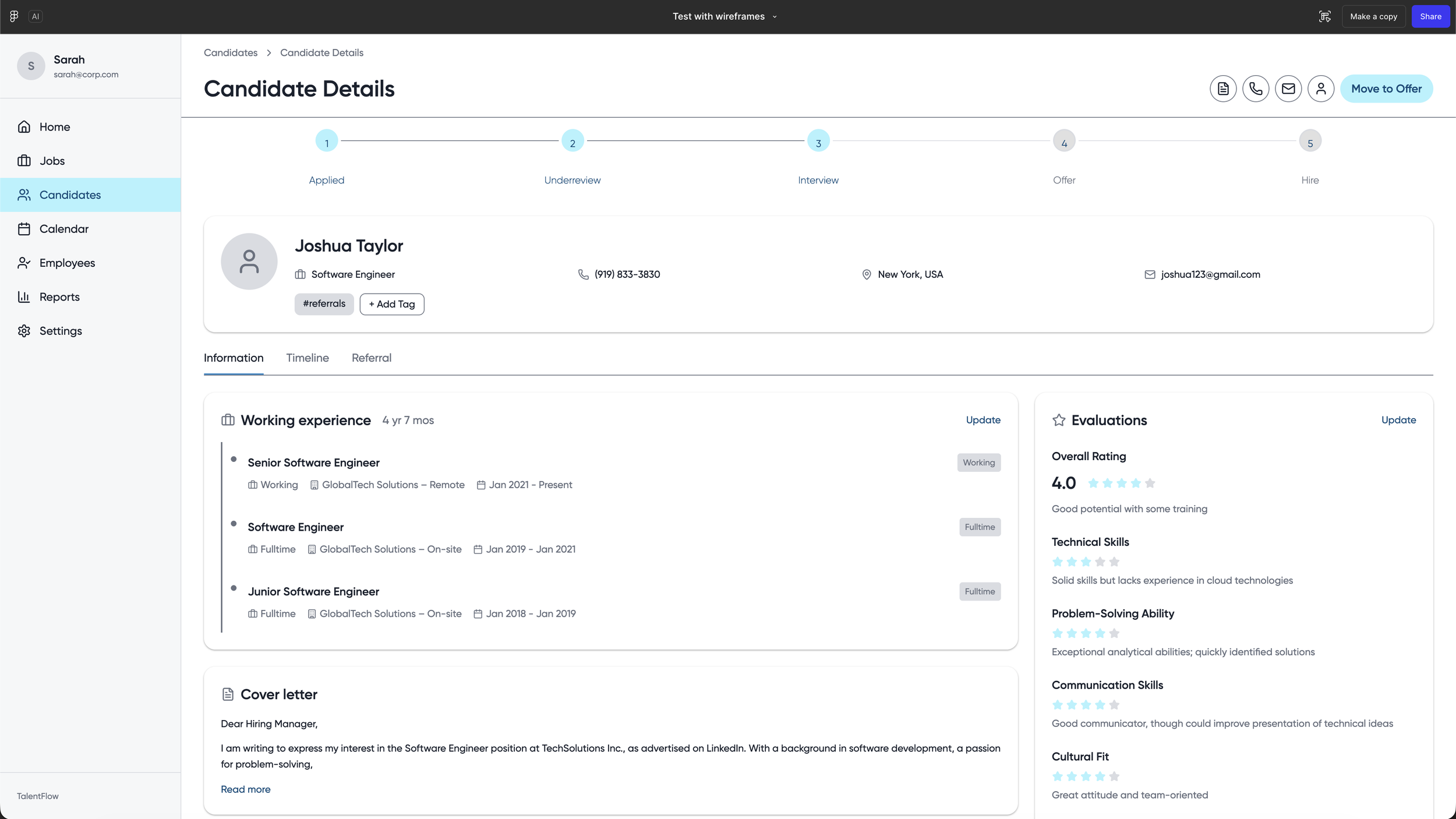The height and width of the screenshot is (819, 1456).
Task: Switch to the Timeline tab
Action: click(308, 358)
